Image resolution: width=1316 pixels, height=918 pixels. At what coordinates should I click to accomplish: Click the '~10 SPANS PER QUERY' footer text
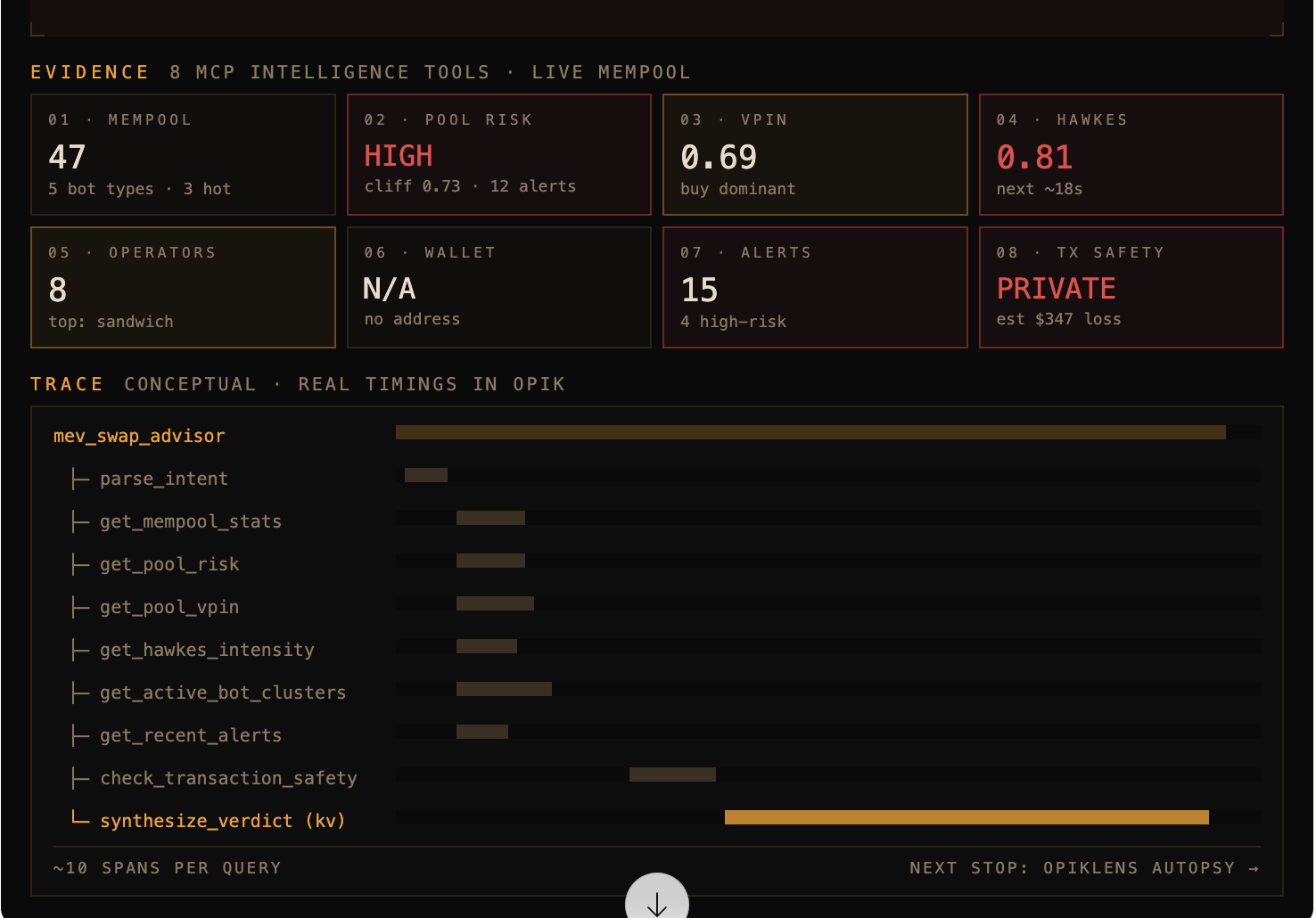tap(168, 868)
